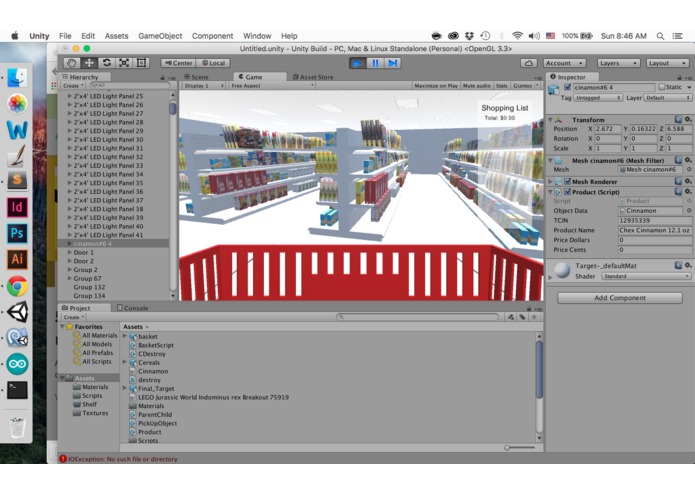This screenshot has height=494, width=695.
Task: Open Finder from the Dock
Action: point(17,78)
